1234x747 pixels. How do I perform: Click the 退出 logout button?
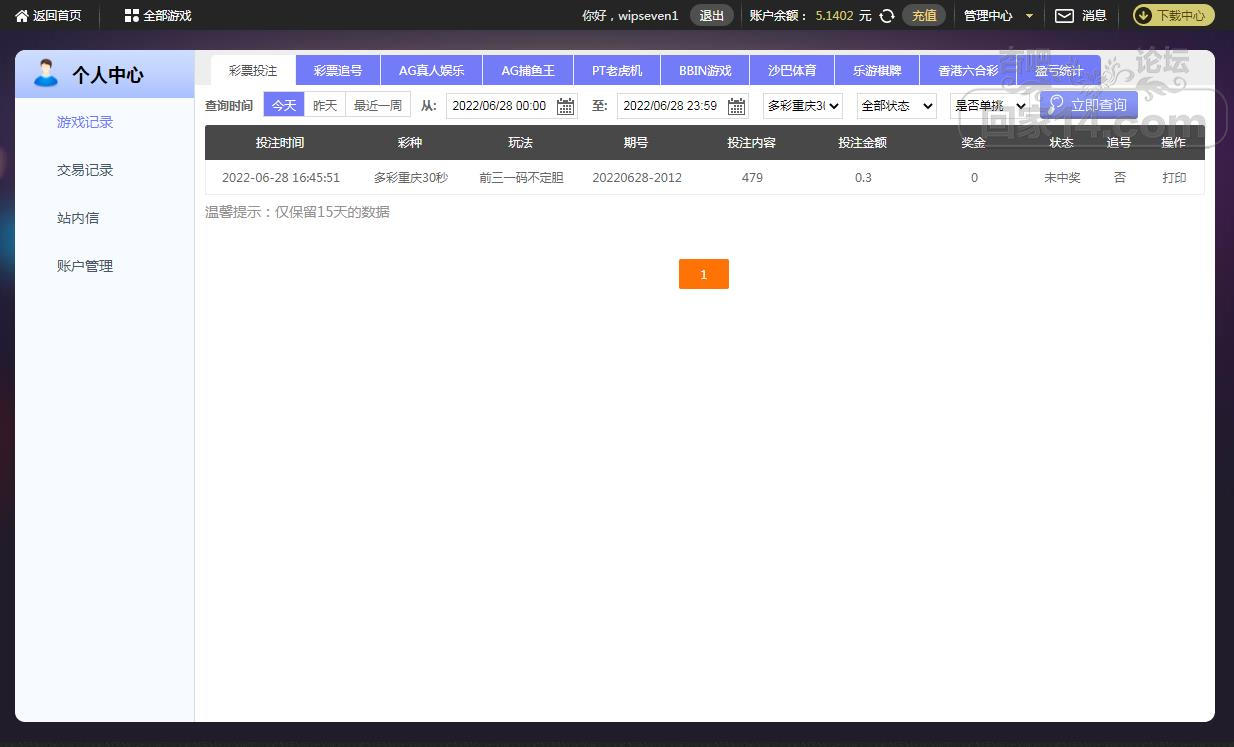(x=712, y=16)
